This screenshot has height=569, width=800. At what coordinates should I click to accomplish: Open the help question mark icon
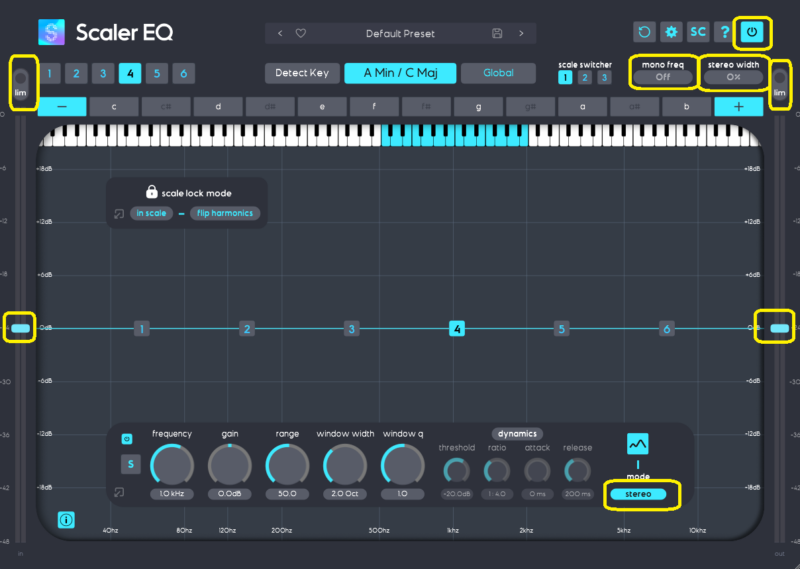tap(723, 33)
